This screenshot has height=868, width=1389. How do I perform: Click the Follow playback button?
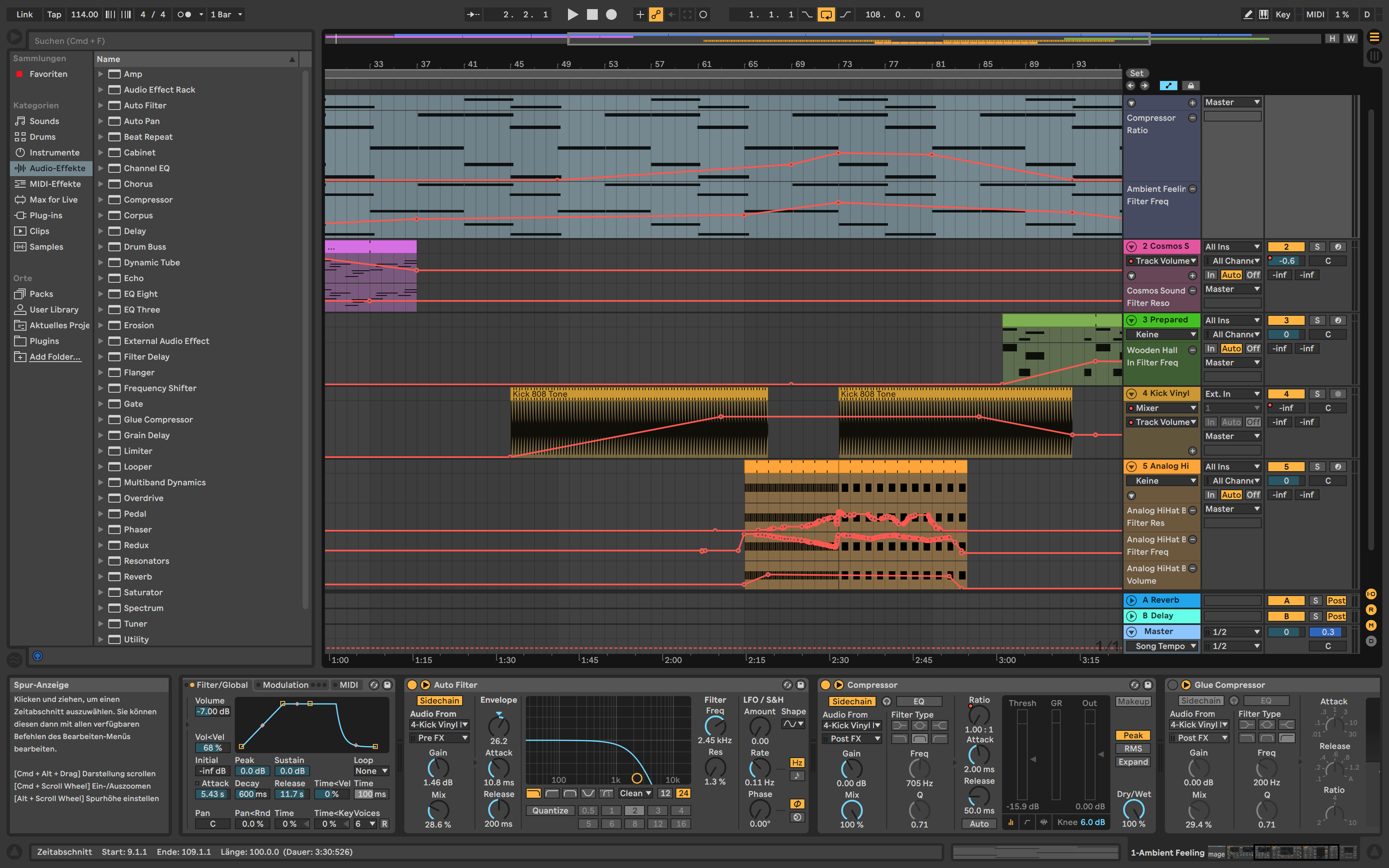click(x=473, y=14)
